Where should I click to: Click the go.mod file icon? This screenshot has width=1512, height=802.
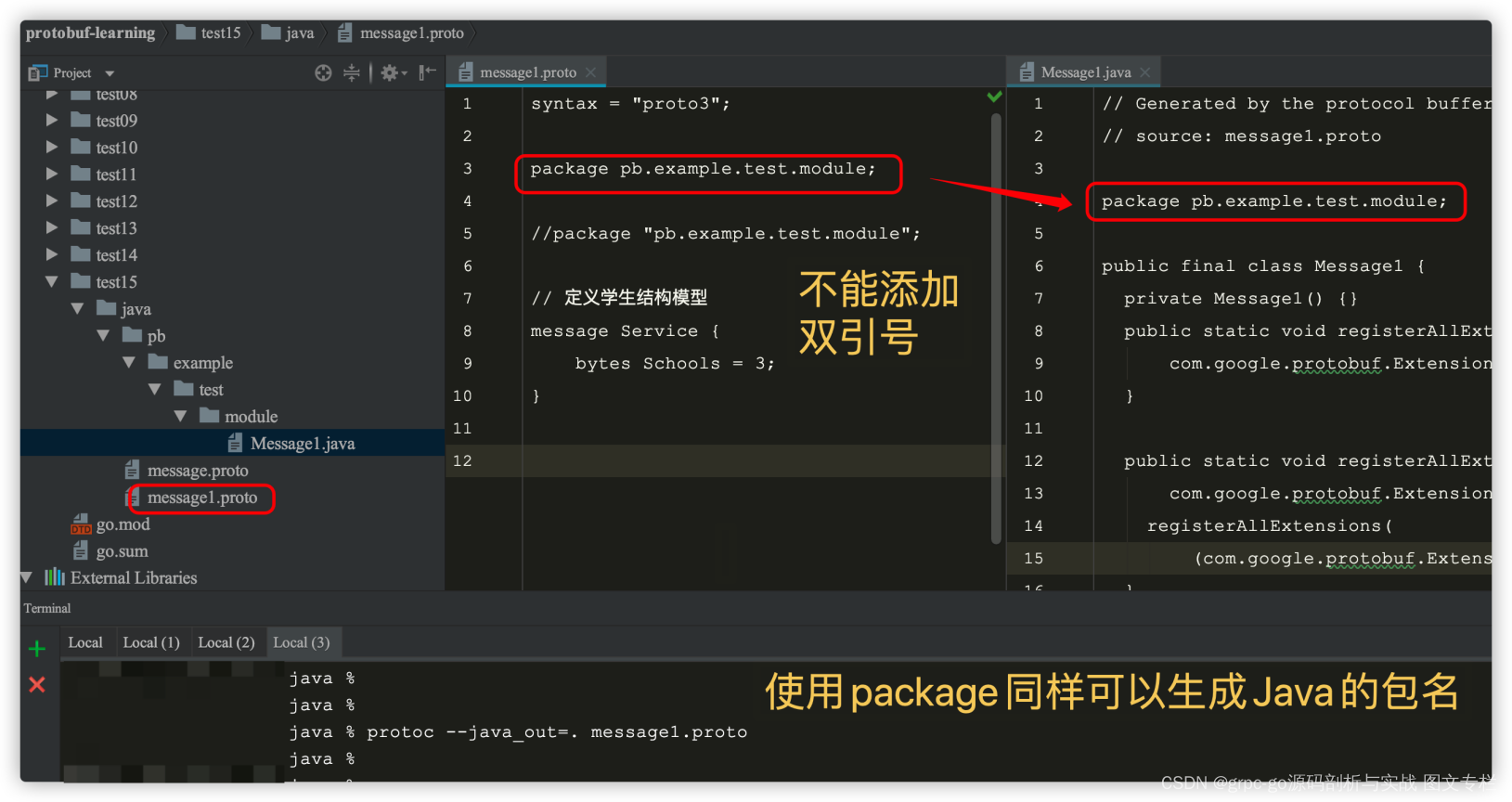(x=81, y=524)
